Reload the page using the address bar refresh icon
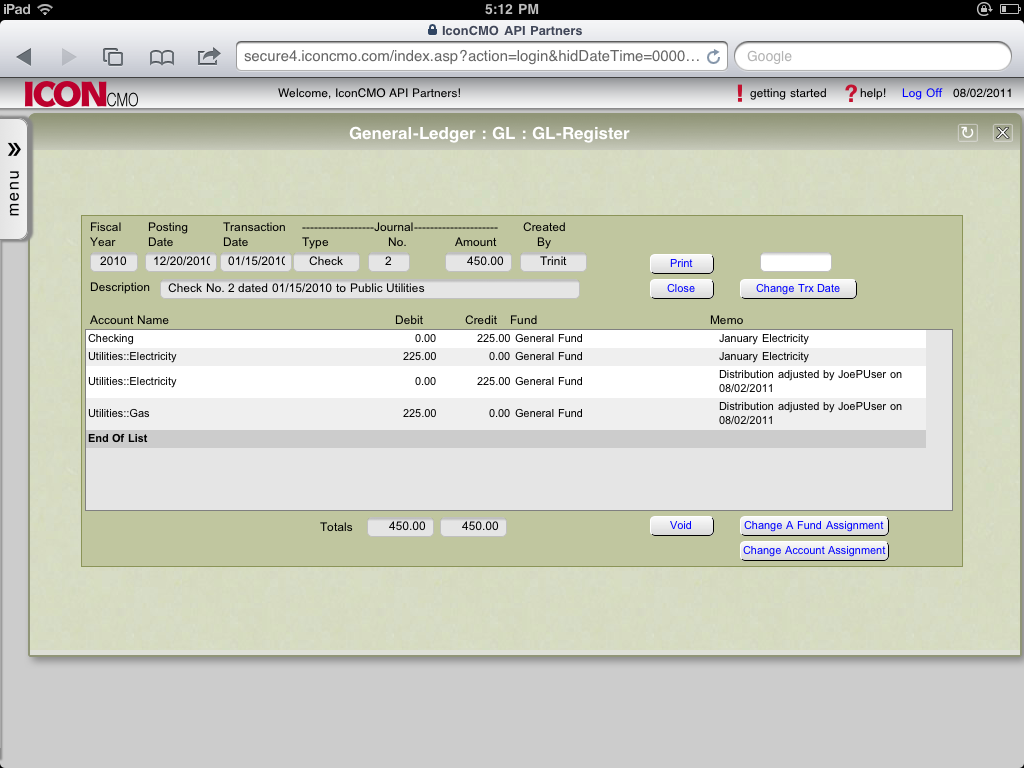1024x768 pixels. tap(713, 56)
